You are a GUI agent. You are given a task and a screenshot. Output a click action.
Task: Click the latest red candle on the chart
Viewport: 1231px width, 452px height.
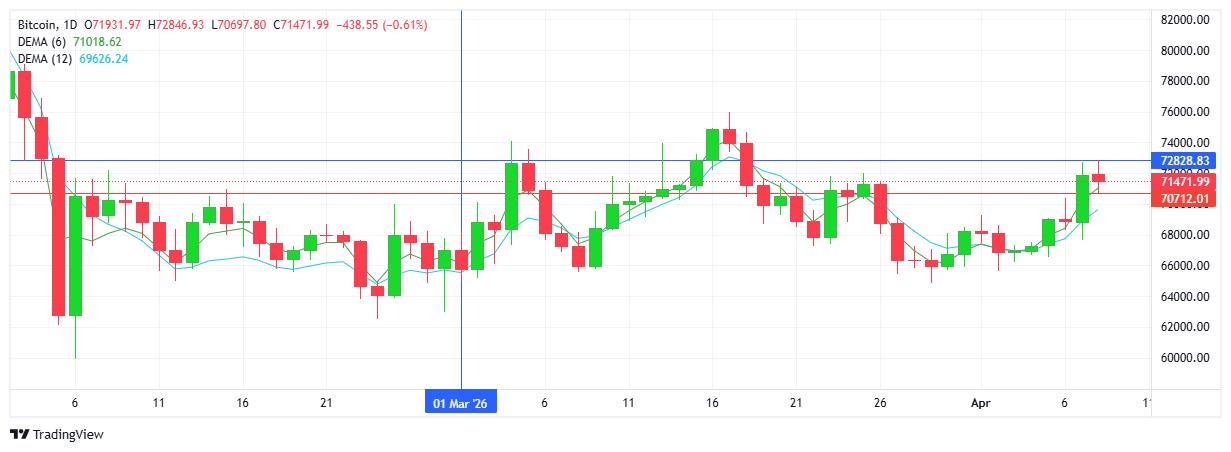(x=1098, y=177)
